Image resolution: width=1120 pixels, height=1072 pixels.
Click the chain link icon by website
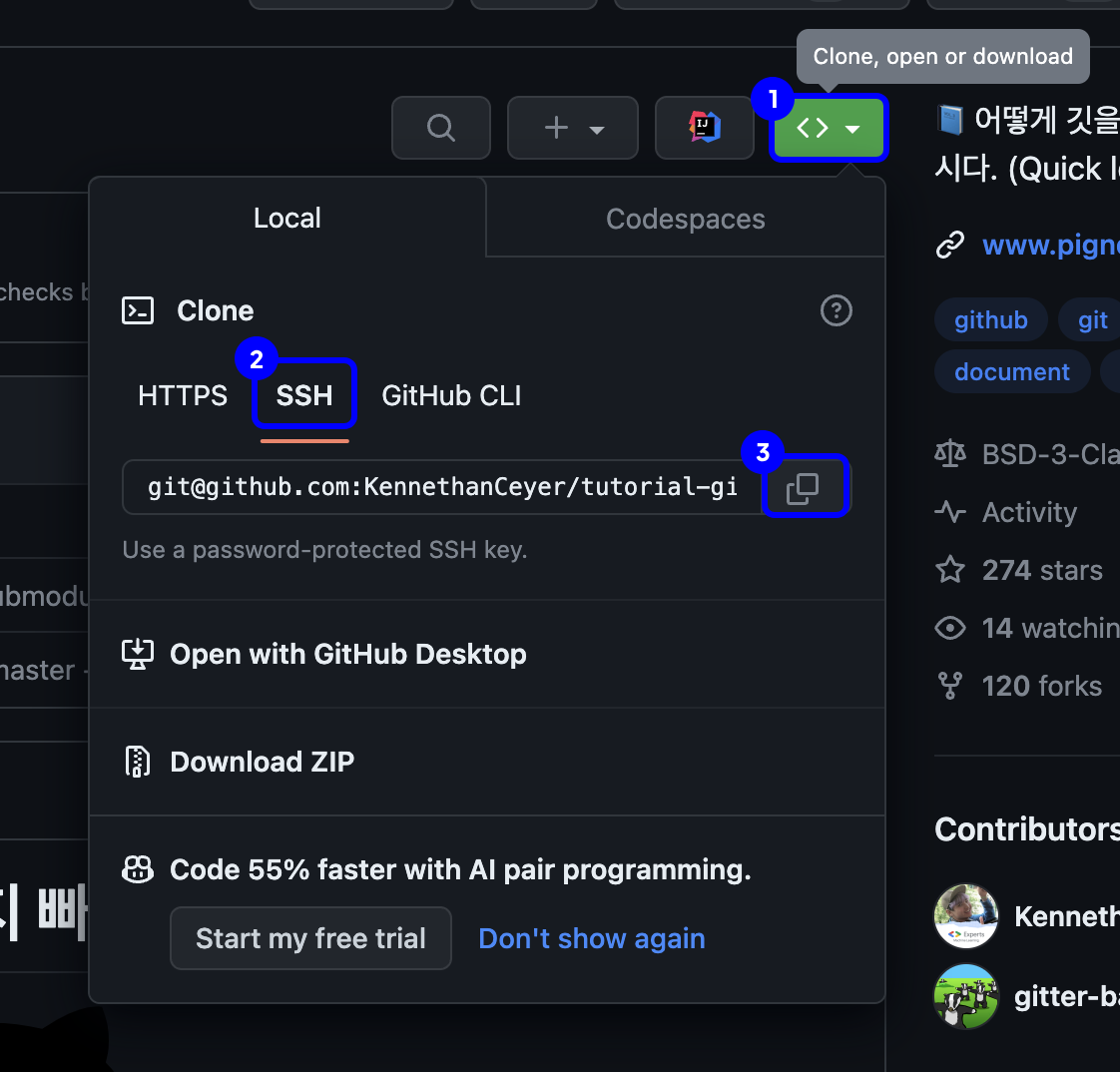click(950, 245)
